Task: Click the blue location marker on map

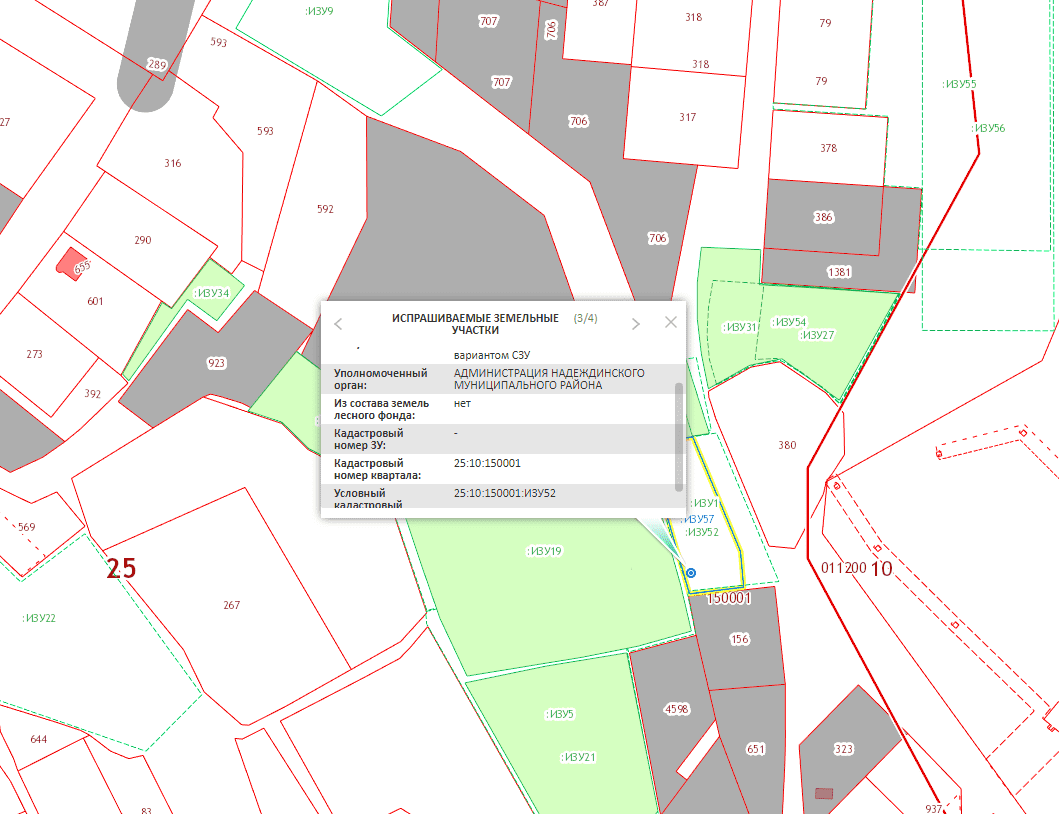Action: coord(691,573)
